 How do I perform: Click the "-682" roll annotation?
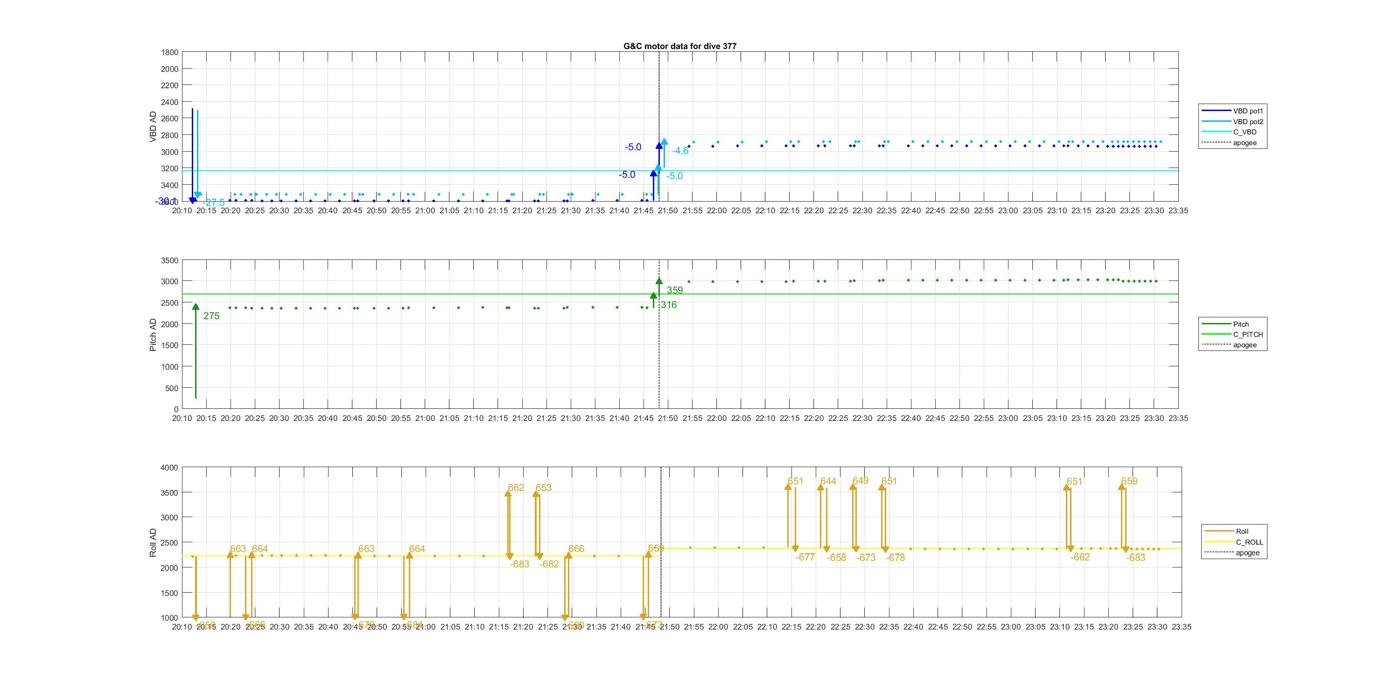550,564
